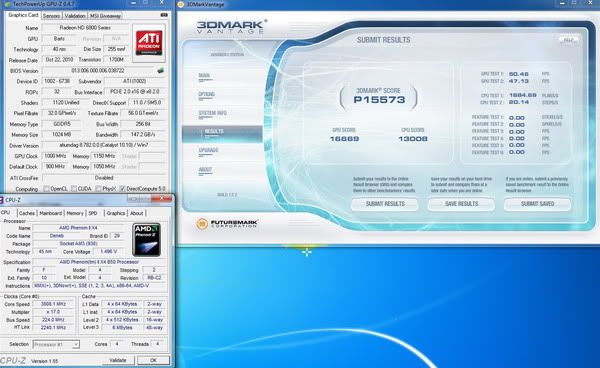The image size is (600, 368).
Task: Select the CPU tab in CPU-Z
Action: point(6,212)
